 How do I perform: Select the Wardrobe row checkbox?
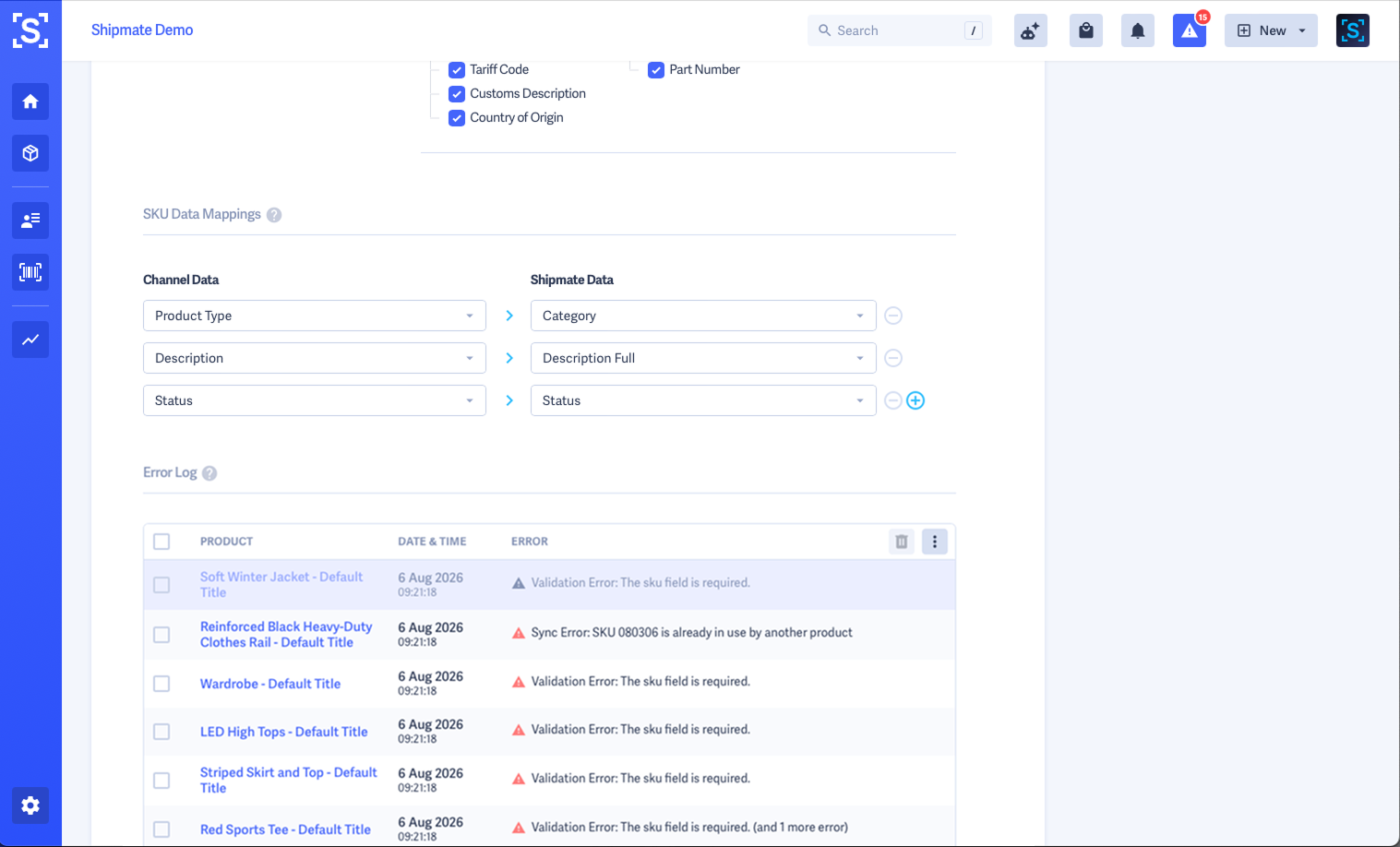point(162,684)
